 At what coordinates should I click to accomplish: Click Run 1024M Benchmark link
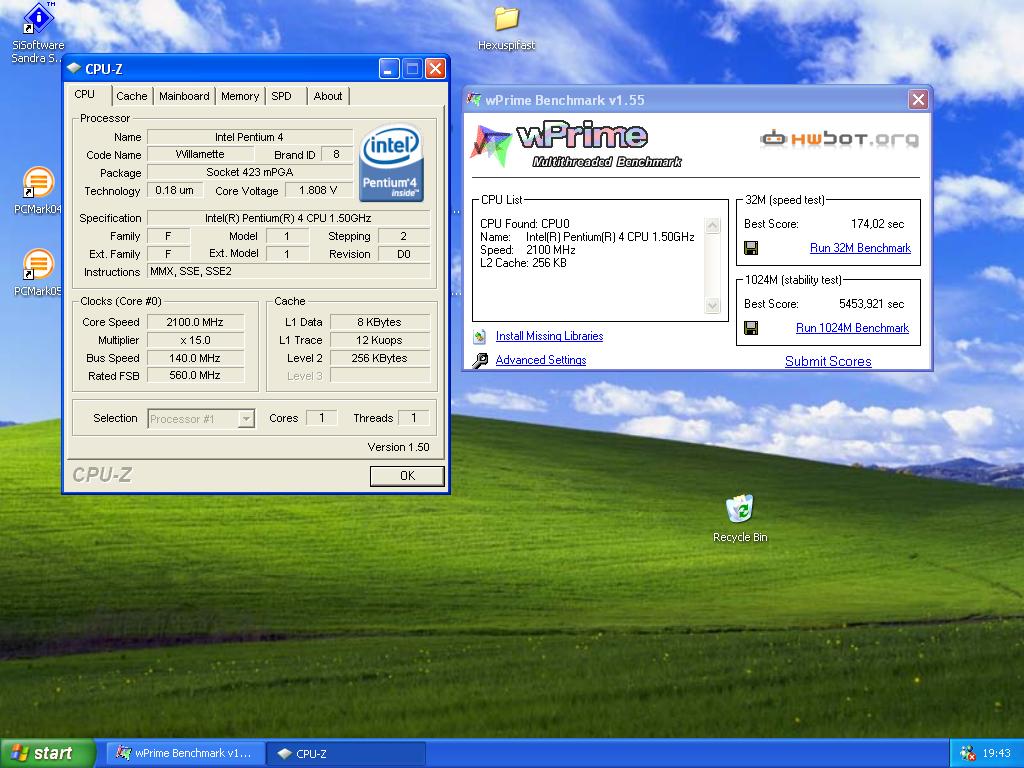tap(852, 328)
